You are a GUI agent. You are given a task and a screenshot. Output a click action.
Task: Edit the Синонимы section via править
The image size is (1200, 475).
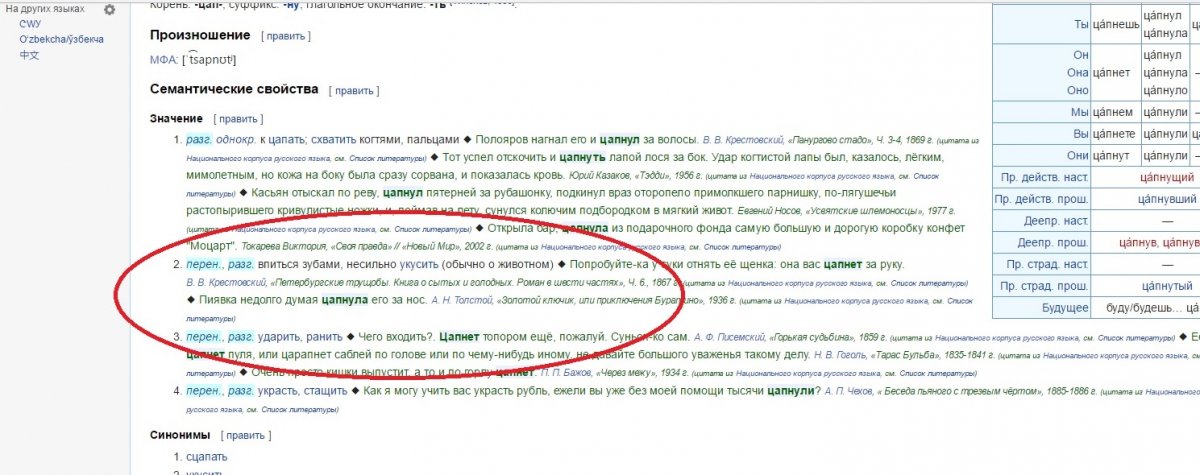pos(245,436)
